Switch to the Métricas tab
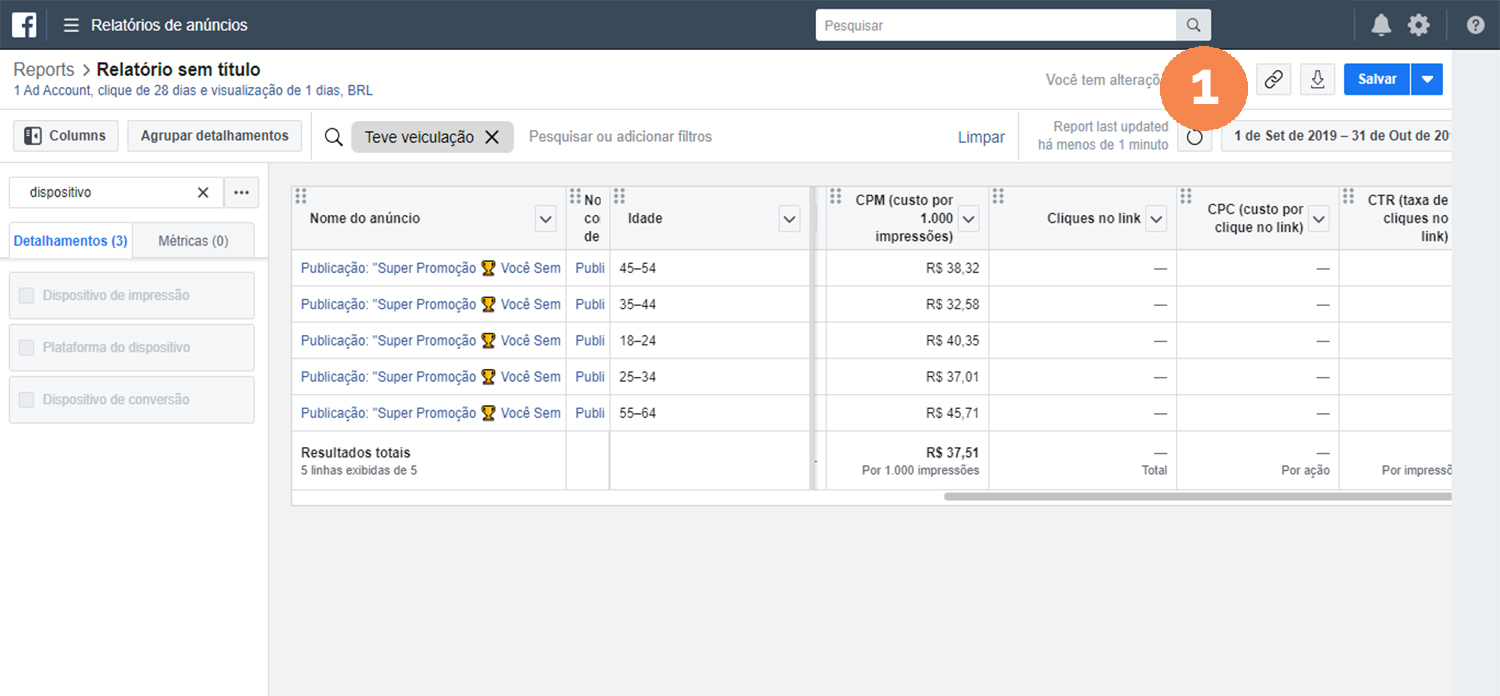Viewport: 1500px width, 696px height. (x=193, y=241)
